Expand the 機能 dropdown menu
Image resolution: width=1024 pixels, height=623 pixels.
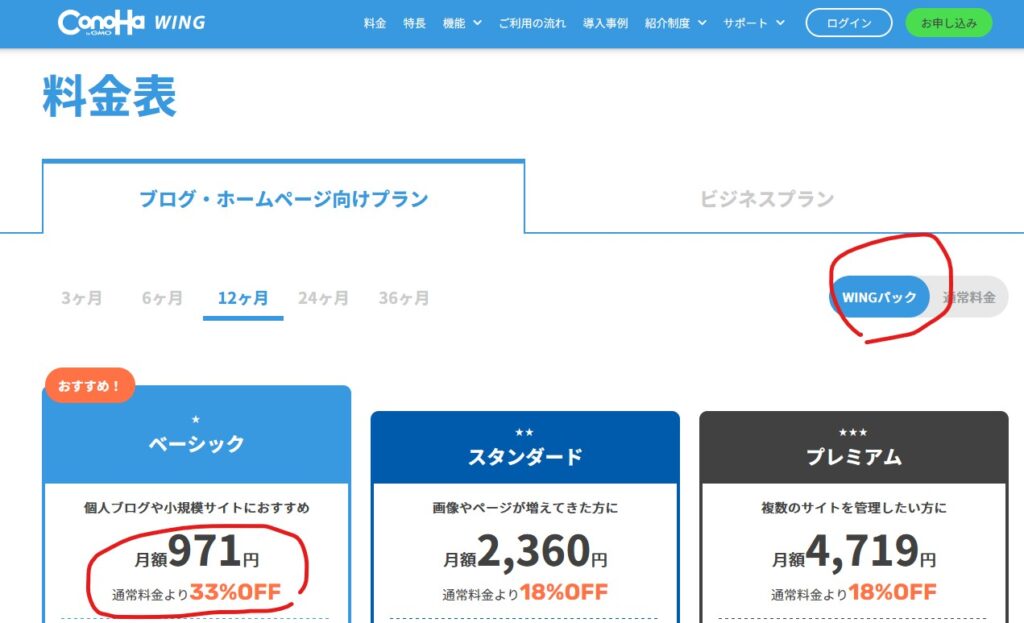(x=461, y=23)
